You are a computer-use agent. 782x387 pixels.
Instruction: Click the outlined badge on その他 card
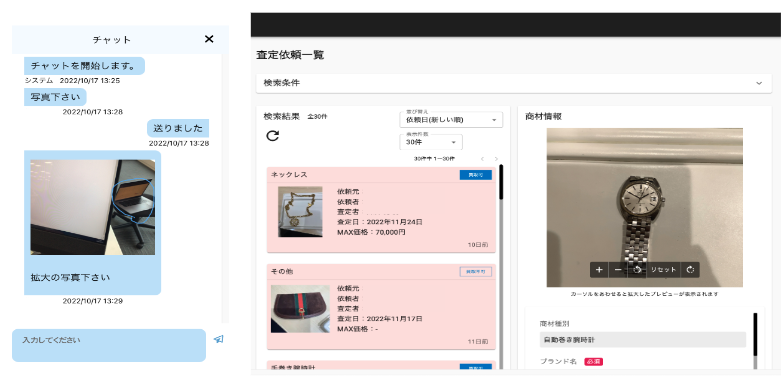pyautogui.click(x=476, y=272)
